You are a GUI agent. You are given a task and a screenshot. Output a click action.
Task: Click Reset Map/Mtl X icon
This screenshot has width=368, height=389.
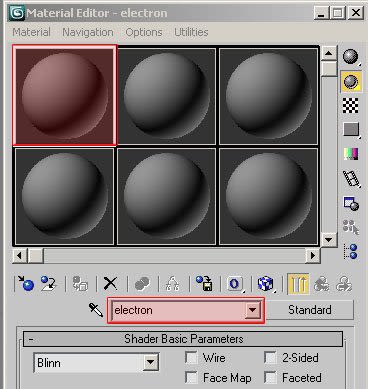110,284
